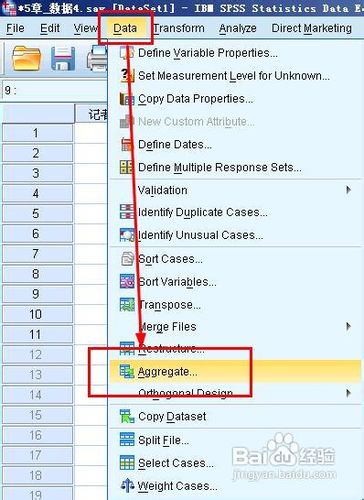Click the Define Dates calendar icon
This screenshot has height=500, width=364.
pyautogui.click(x=127, y=144)
